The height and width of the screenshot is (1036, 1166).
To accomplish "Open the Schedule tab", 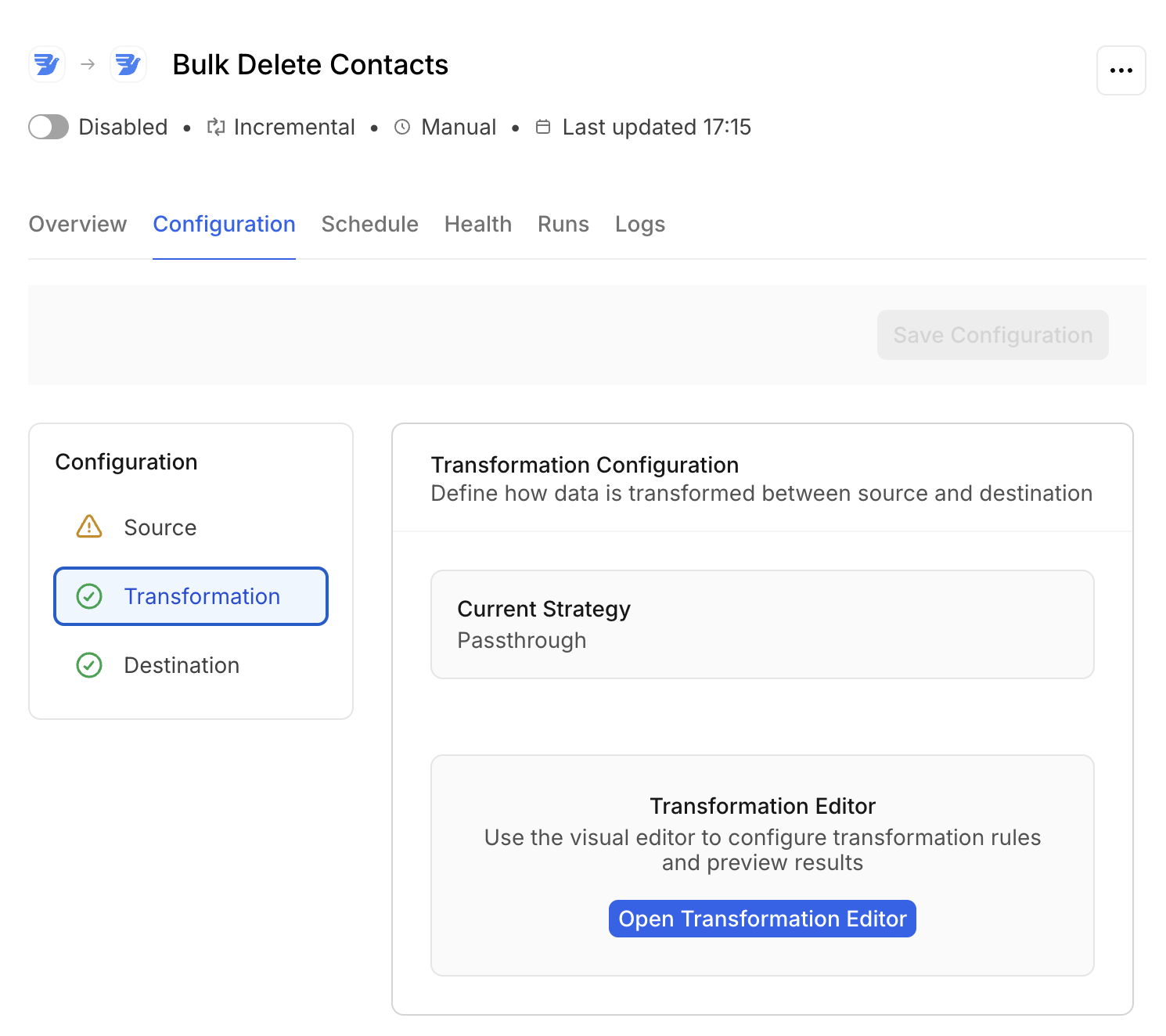I will coord(369,225).
